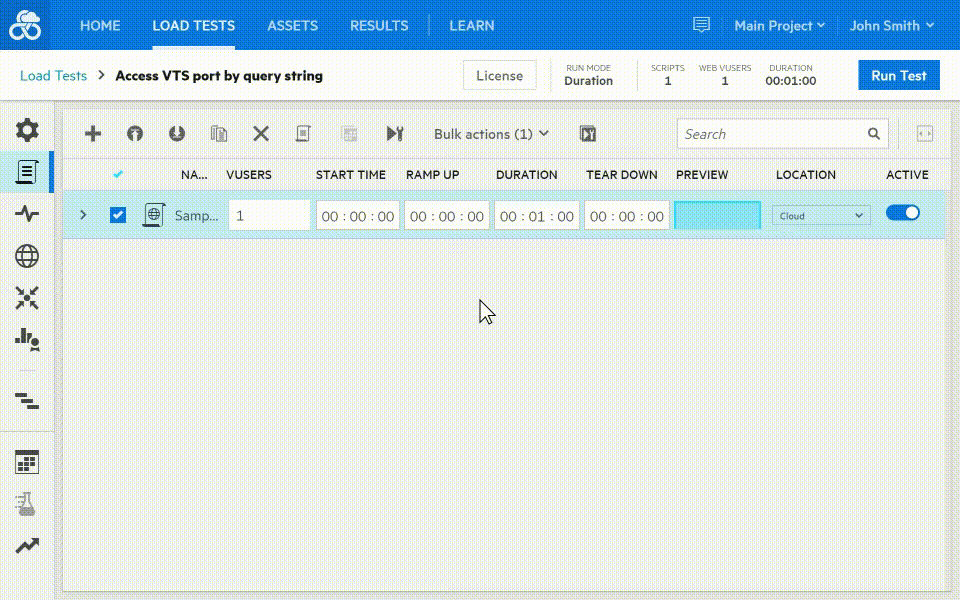Expand the Sample script row chevron
Viewport: 960px width, 600px height.
[x=83, y=214]
